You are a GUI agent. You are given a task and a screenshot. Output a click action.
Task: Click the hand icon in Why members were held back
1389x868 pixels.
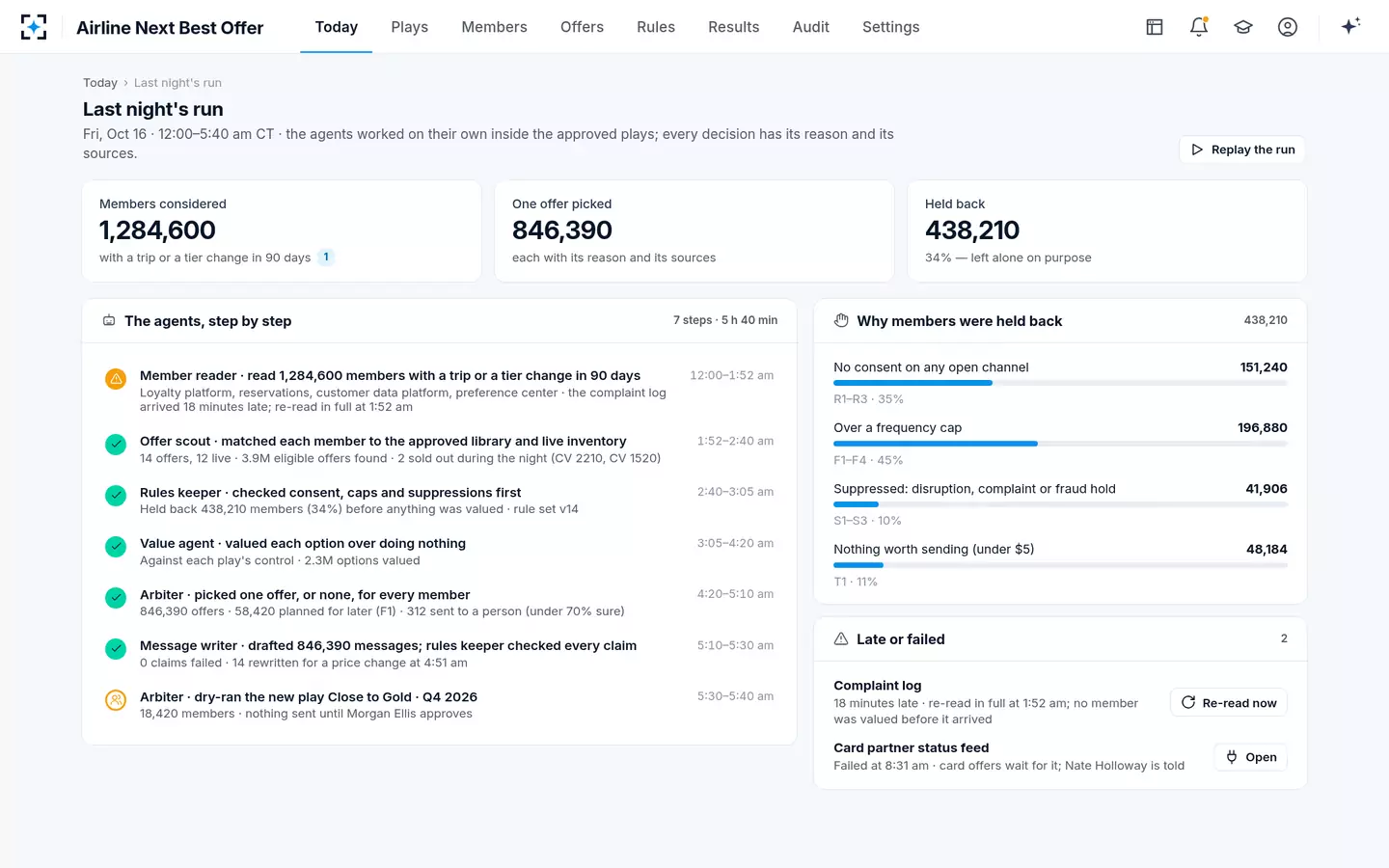point(841,320)
